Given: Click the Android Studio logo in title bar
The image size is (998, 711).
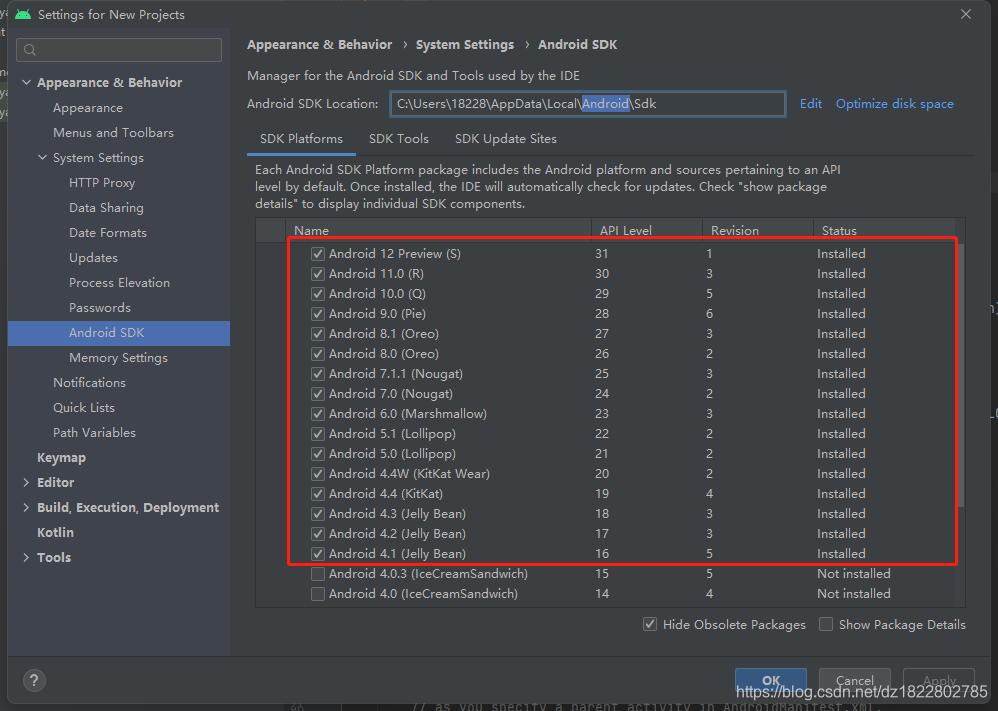Looking at the screenshot, I should coord(23,14).
